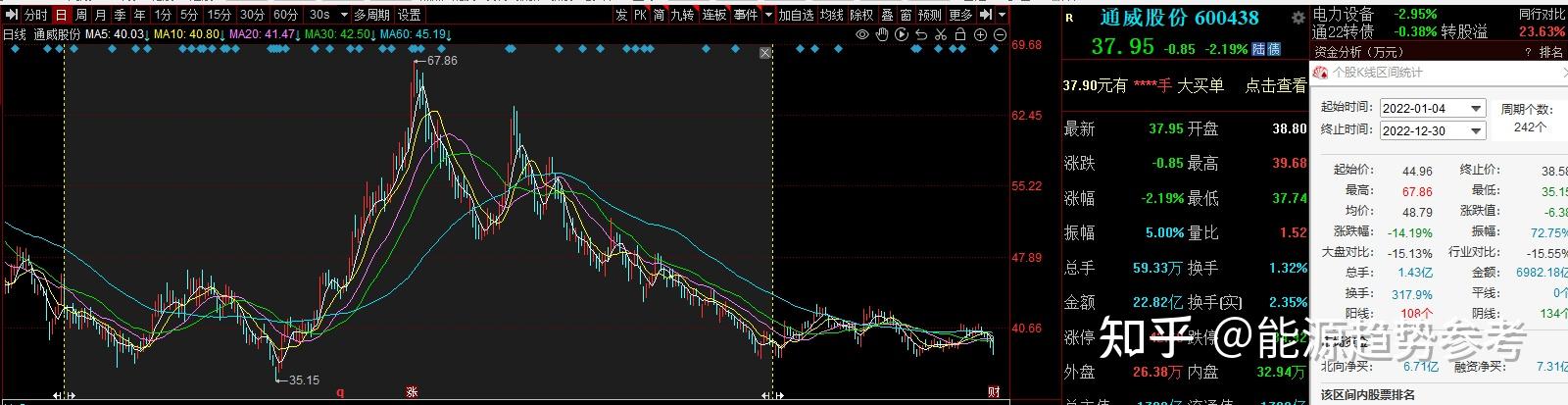Image resolution: width=1568 pixels, height=405 pixels.
Task: Select the hand pan tool icon
Action: point(881,34)
